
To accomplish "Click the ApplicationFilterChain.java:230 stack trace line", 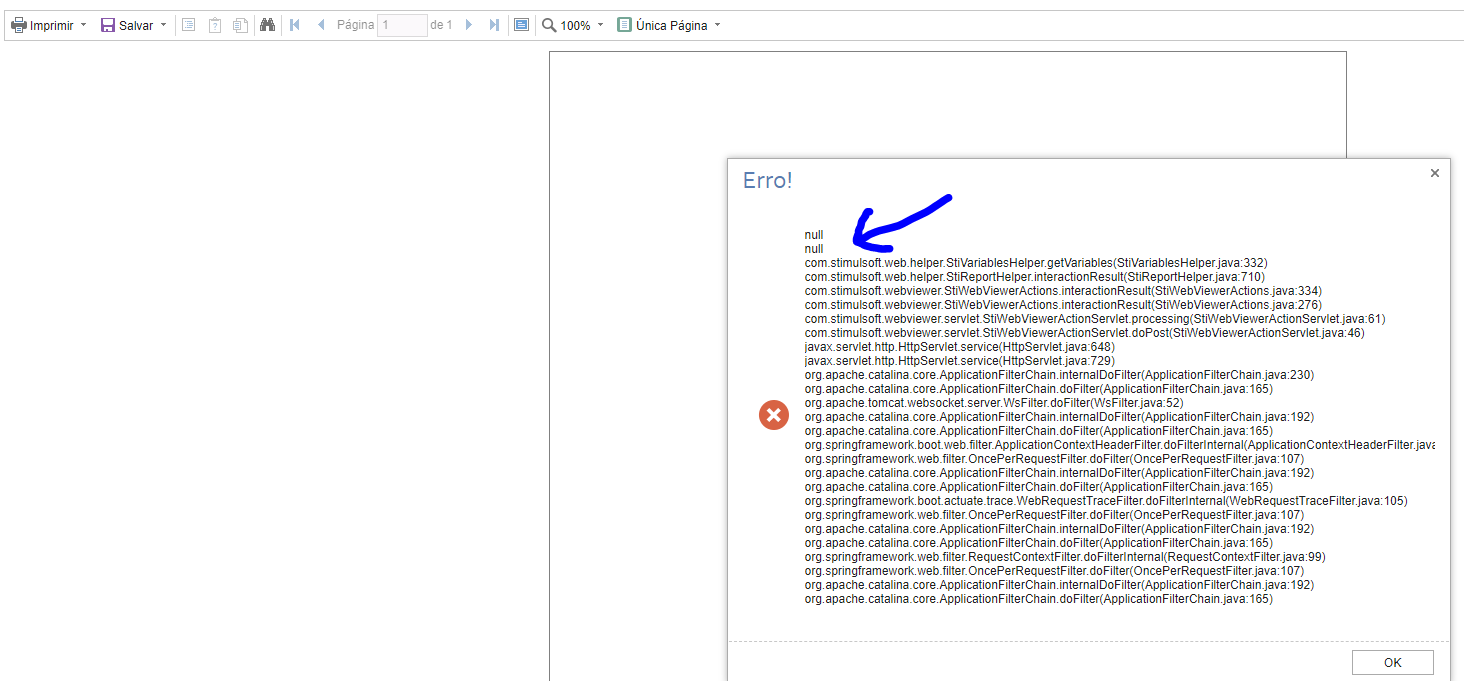I will 1059,375.
